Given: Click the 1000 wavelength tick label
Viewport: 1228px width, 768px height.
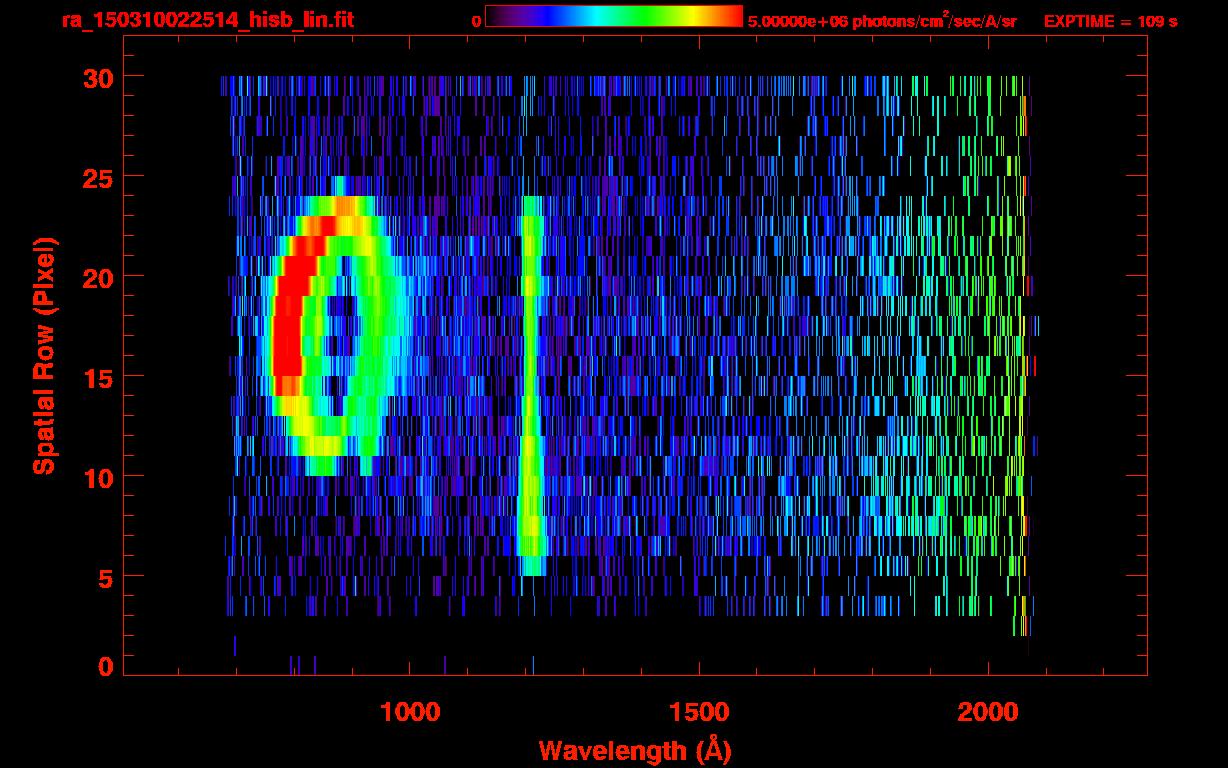Looking at the screenshot, I should coord(410,712).
